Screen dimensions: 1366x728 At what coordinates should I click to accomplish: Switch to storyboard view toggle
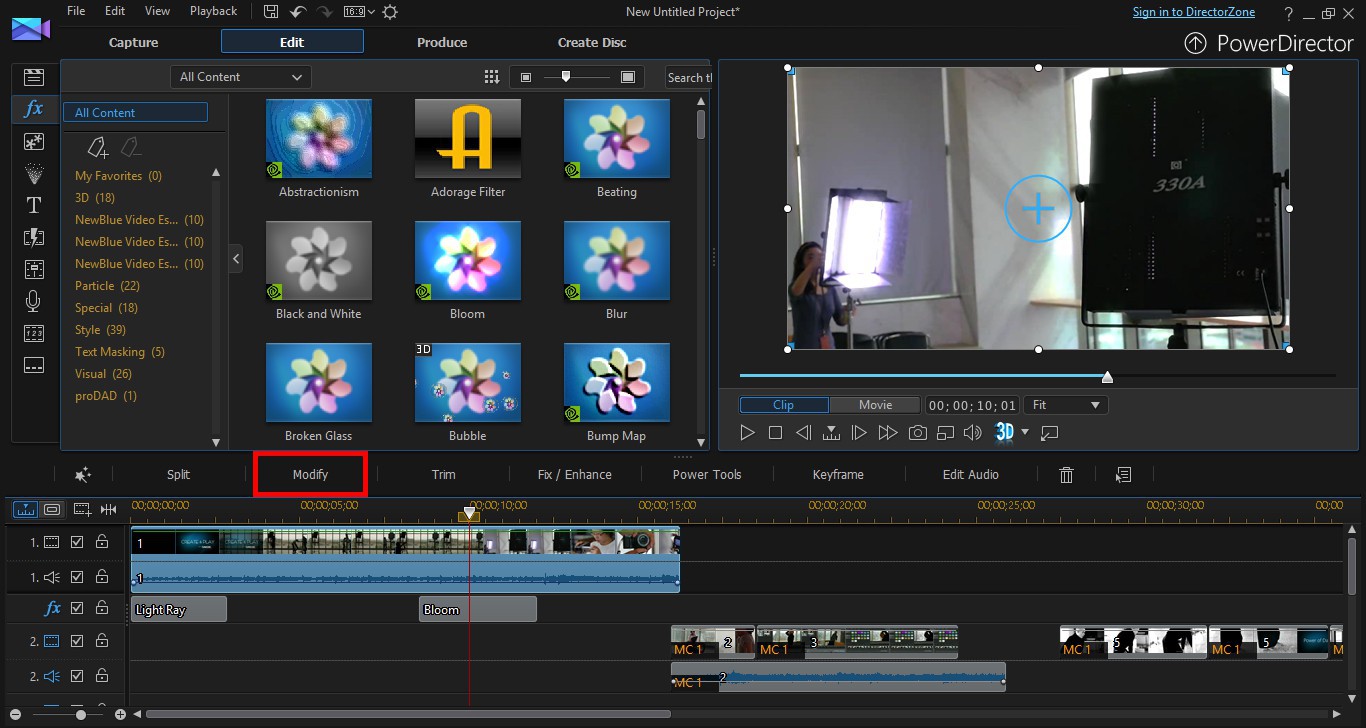tap(52, 509)
